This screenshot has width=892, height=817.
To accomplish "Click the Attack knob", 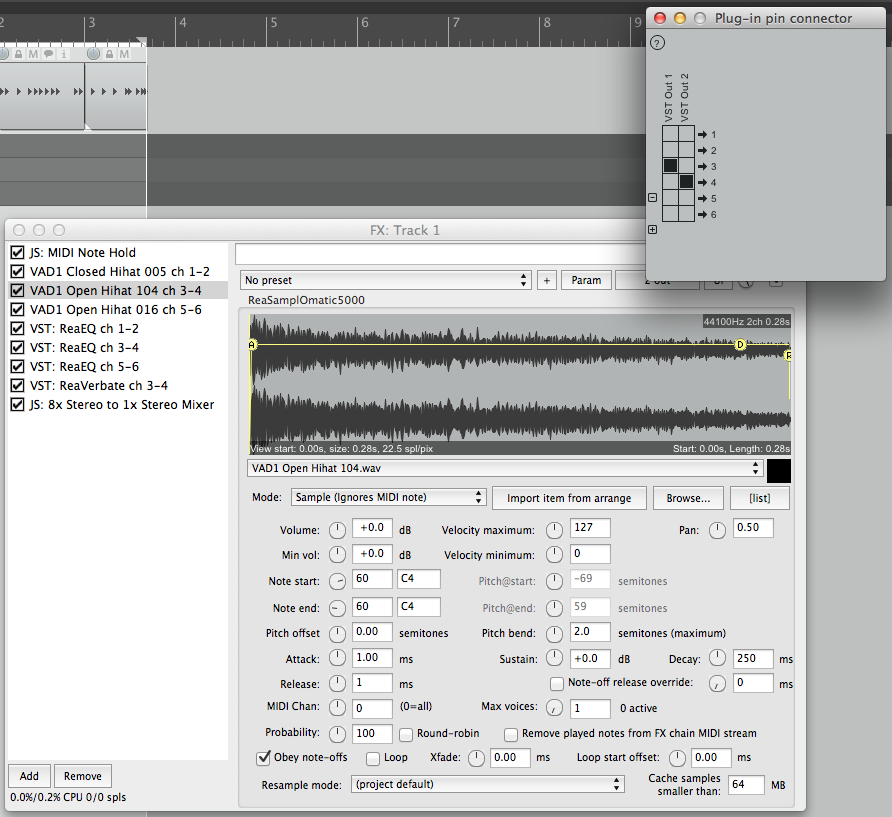I will [x=337, y=659].
